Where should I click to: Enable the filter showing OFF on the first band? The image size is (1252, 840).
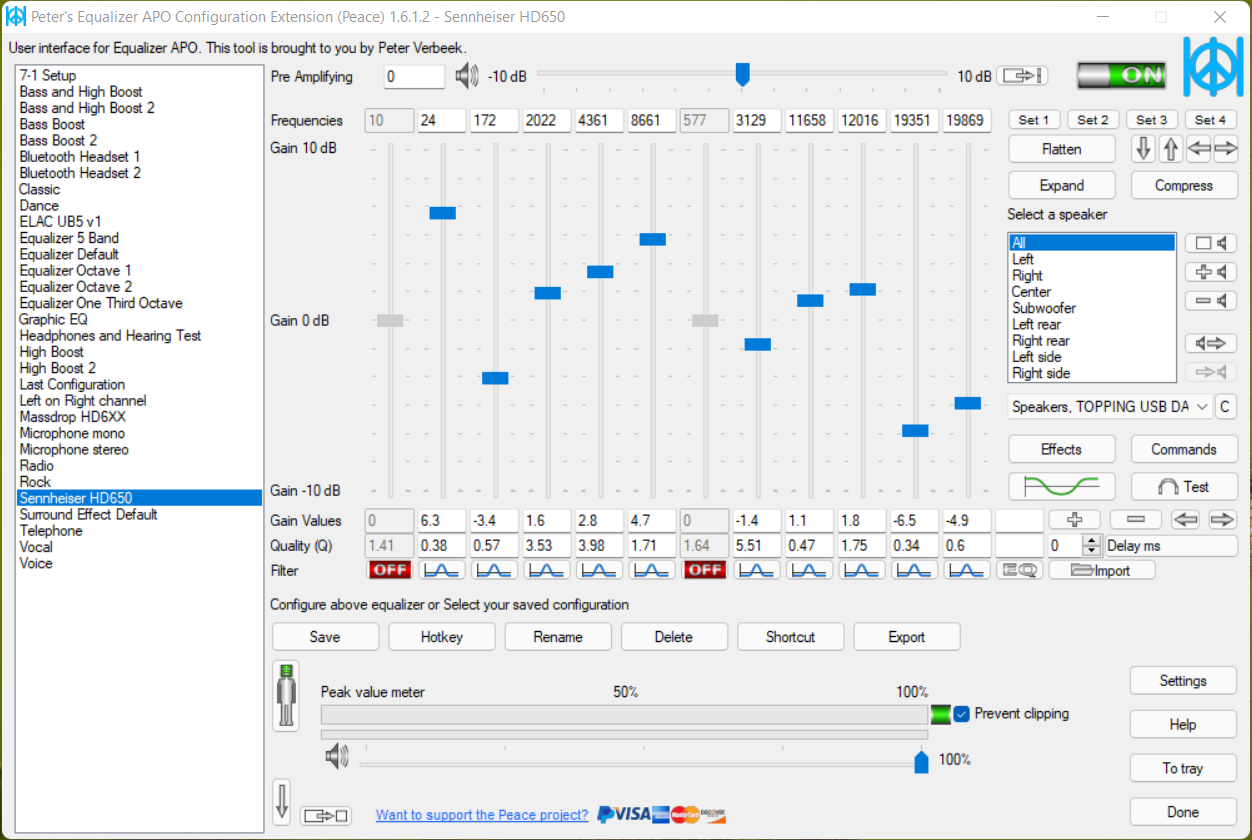click(389, 569)
